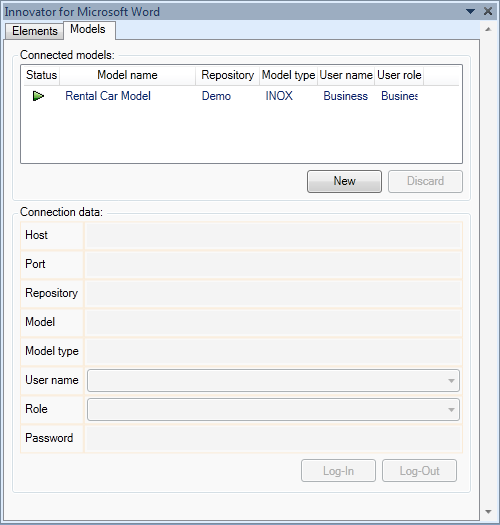Click the New button

pyautogui.click(x=344, y=181)
